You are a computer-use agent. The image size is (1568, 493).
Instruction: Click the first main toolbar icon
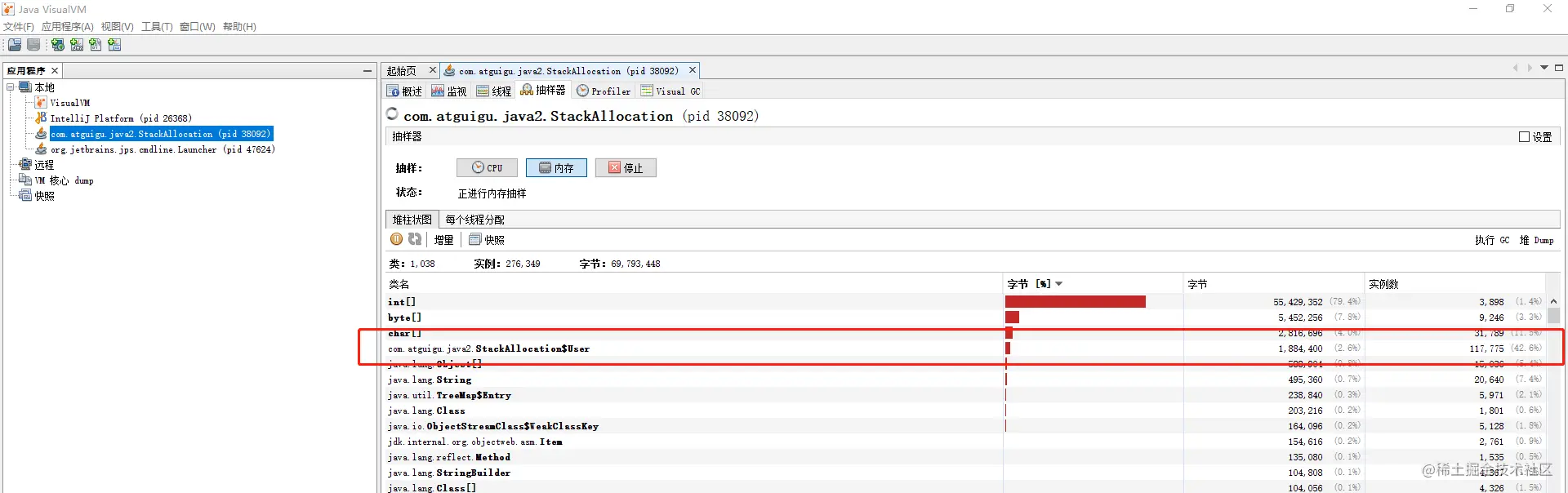pos(15,45)
